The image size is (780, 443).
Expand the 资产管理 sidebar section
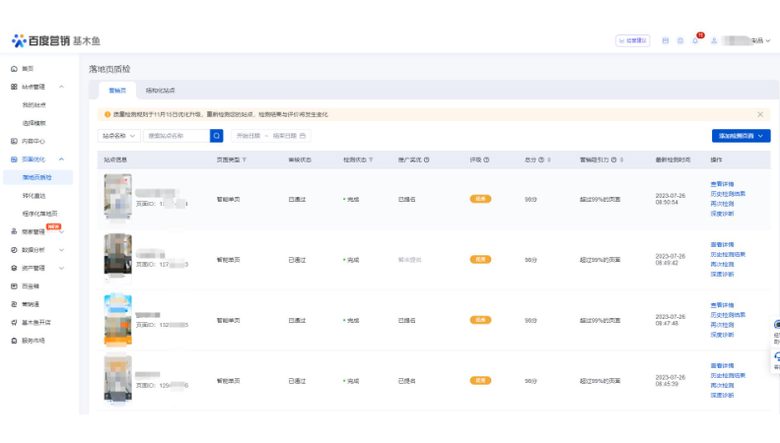pyautogui.click(x=62, y=268)
